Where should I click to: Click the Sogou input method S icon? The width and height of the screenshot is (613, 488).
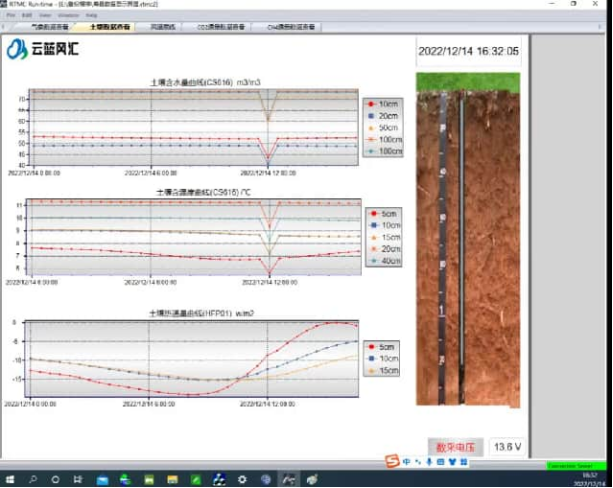(393, 461)
